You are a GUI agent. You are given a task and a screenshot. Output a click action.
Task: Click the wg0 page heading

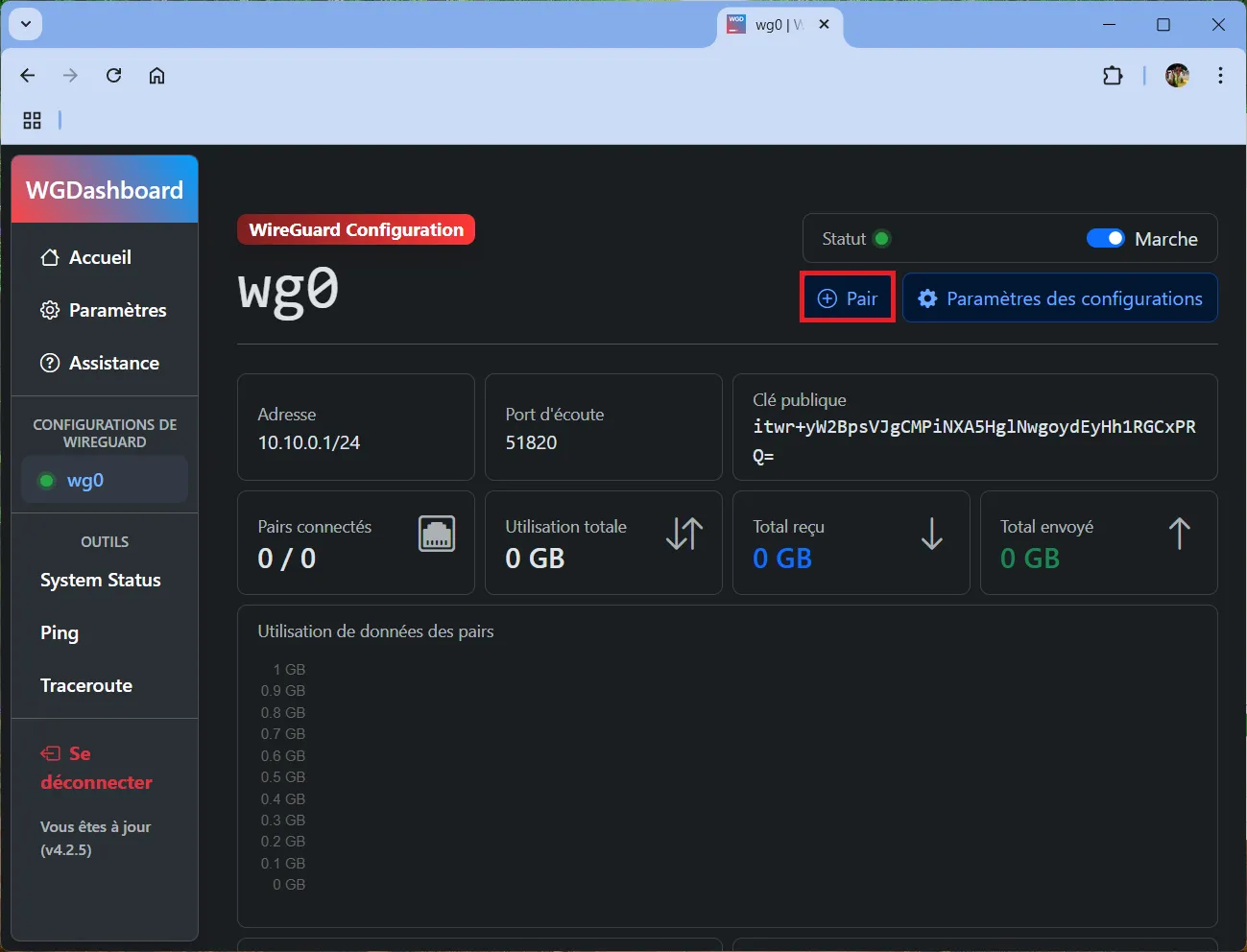288,289
